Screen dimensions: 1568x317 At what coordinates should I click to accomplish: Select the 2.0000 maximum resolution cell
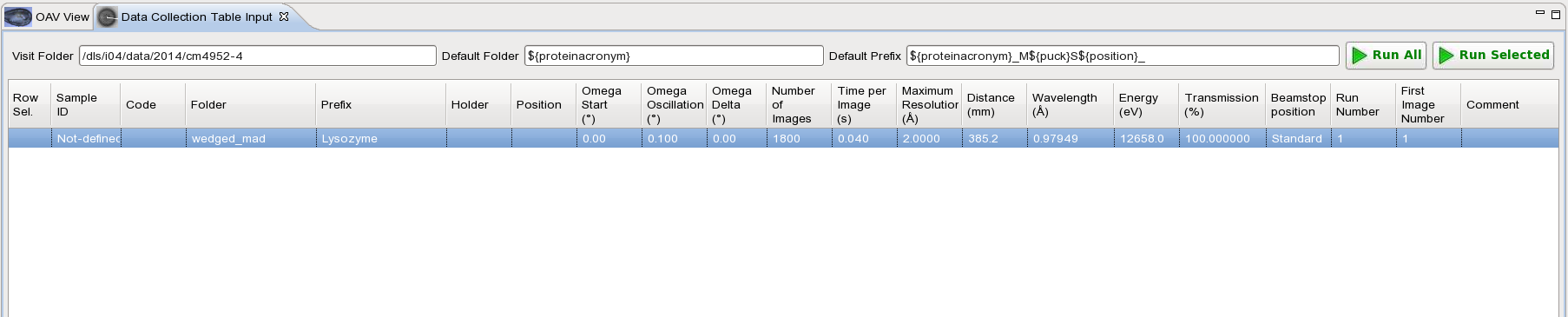930,138
